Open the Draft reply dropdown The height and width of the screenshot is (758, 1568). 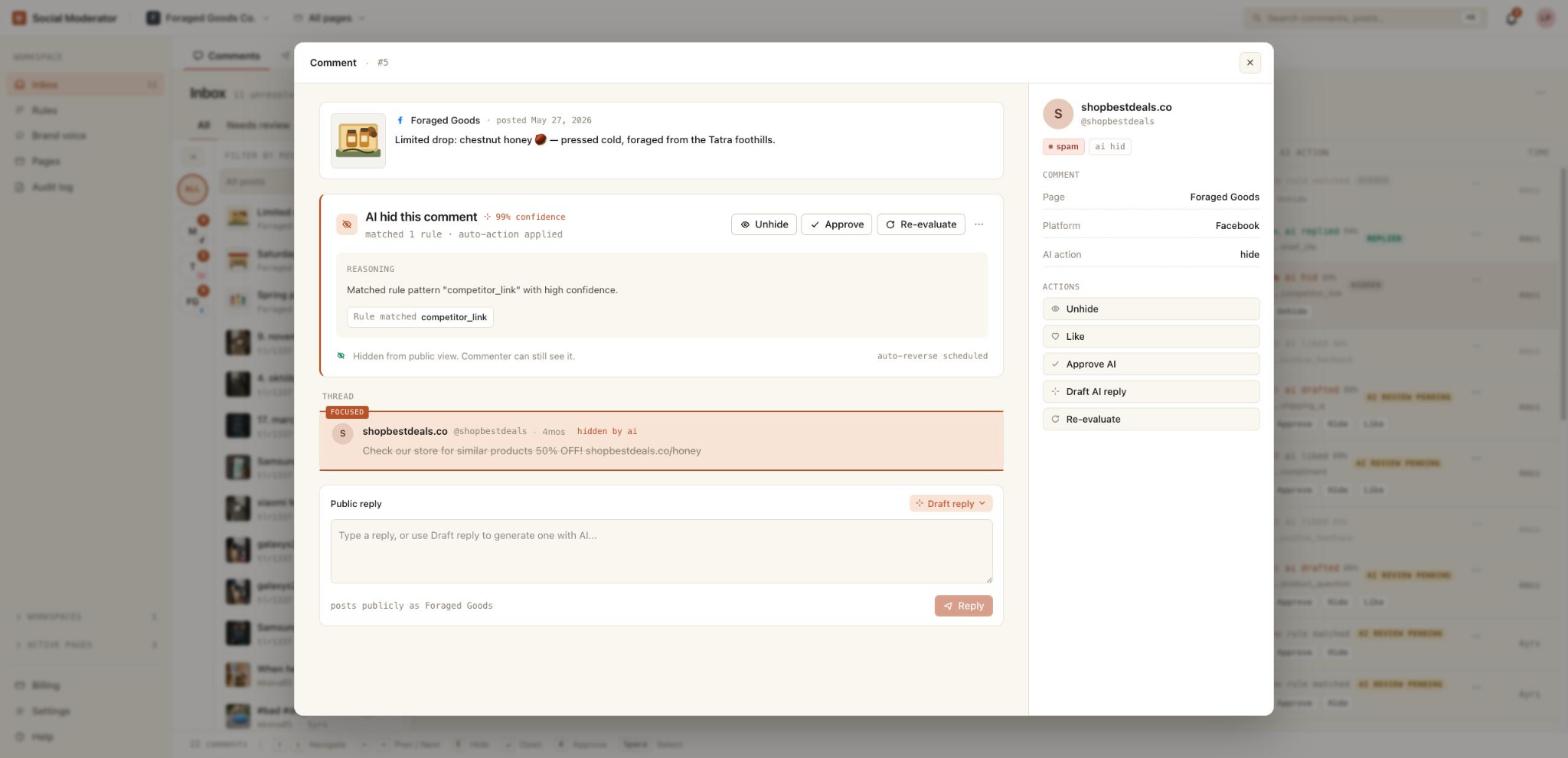tap(950, 504)
